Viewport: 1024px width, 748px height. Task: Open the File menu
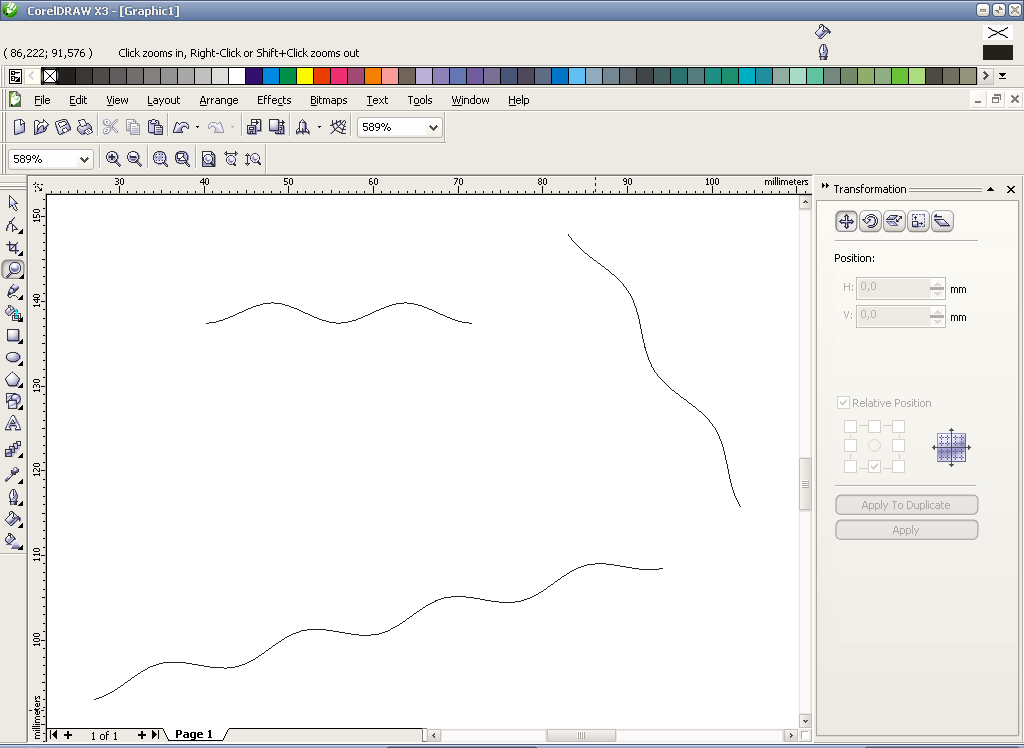(42, 100)
